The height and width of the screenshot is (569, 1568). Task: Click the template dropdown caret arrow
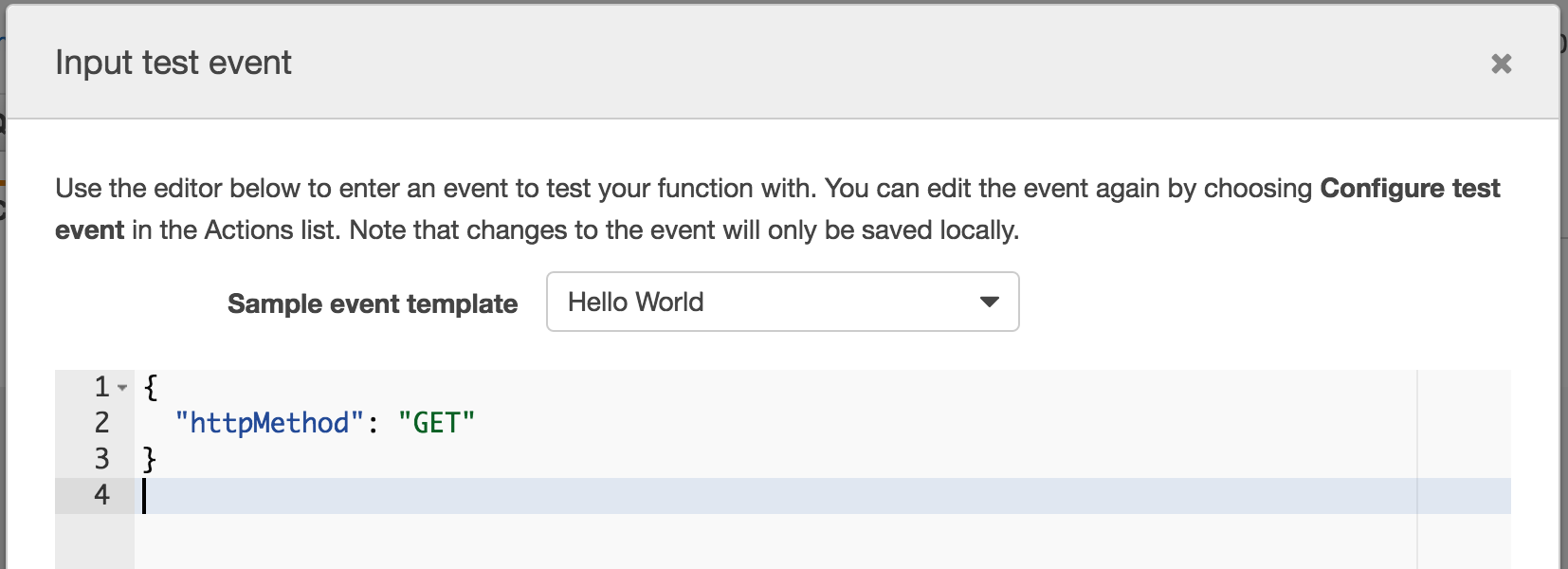pos(989,302)
